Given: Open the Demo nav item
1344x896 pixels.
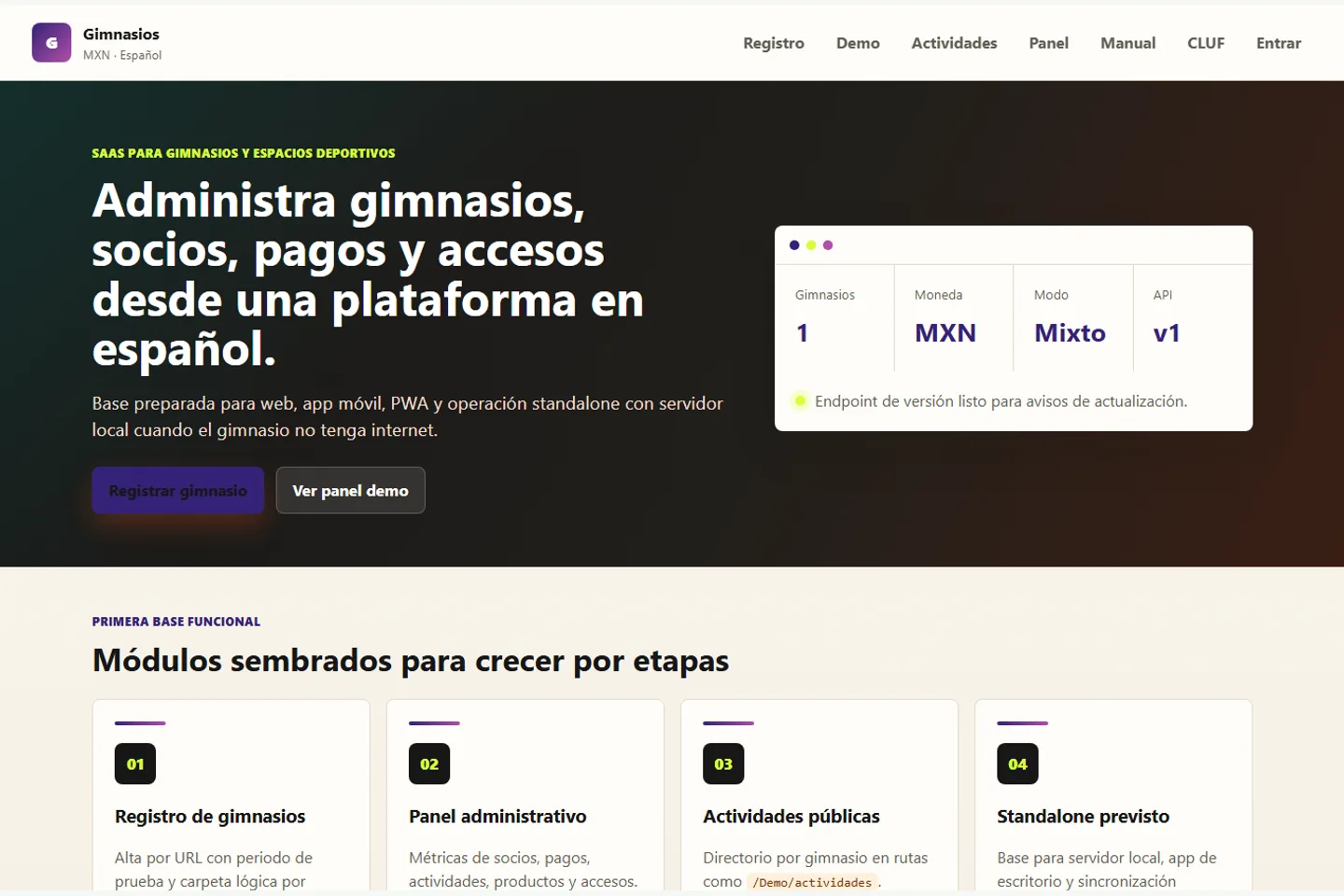Looking at the screenshot, I should point(858,43).
